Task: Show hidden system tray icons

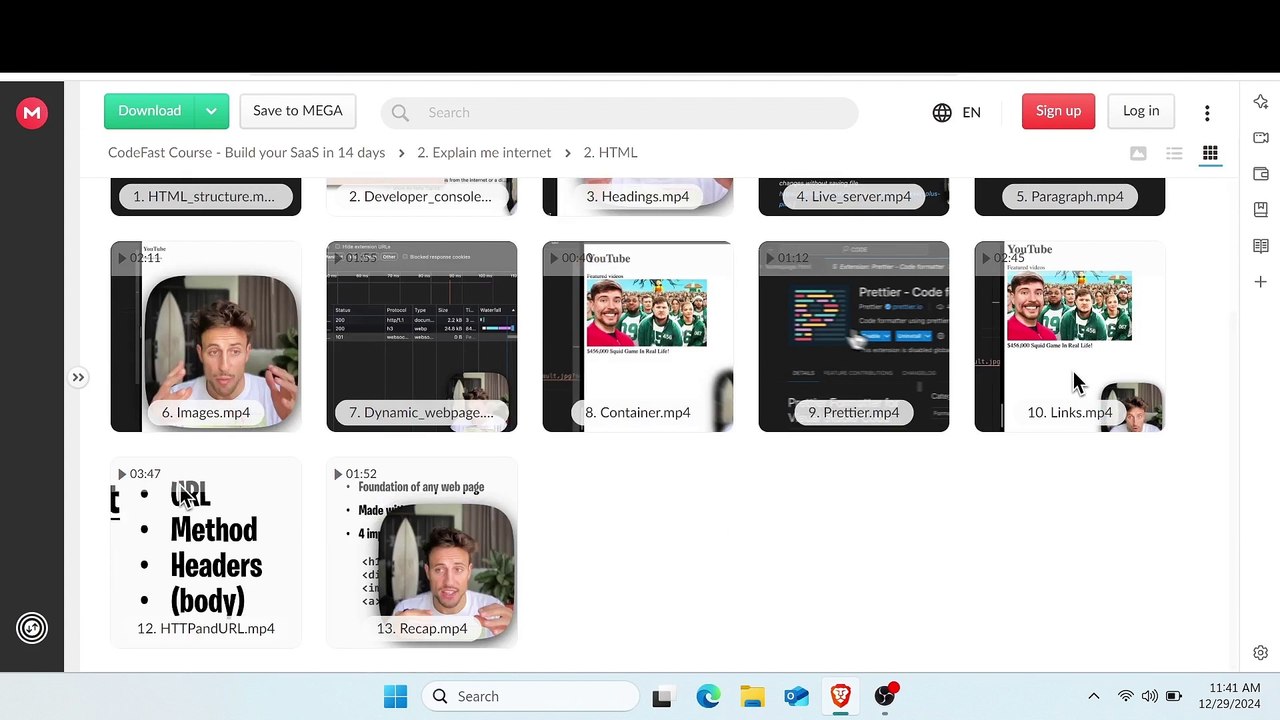Action: coord(1094,696)
